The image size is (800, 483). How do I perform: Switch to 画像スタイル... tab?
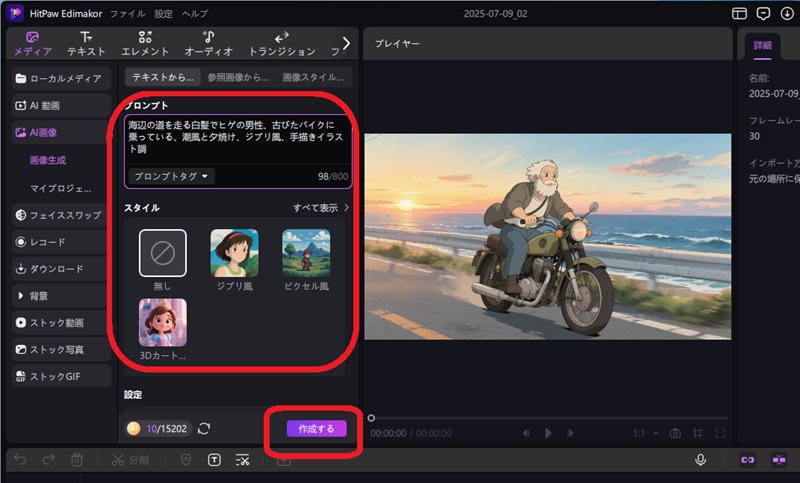313,78
